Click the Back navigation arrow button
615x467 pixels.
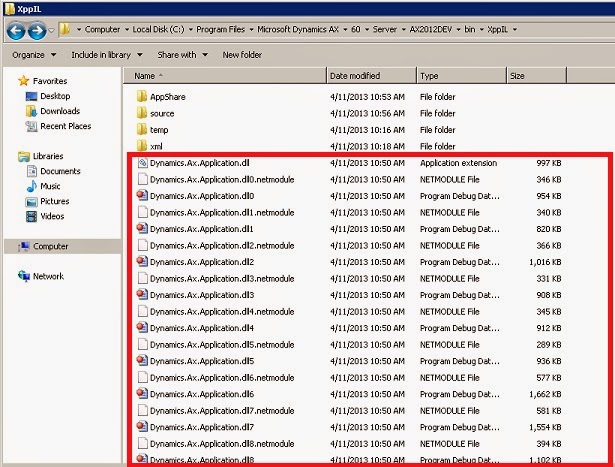pyautogui.click(x=16, y=31)
